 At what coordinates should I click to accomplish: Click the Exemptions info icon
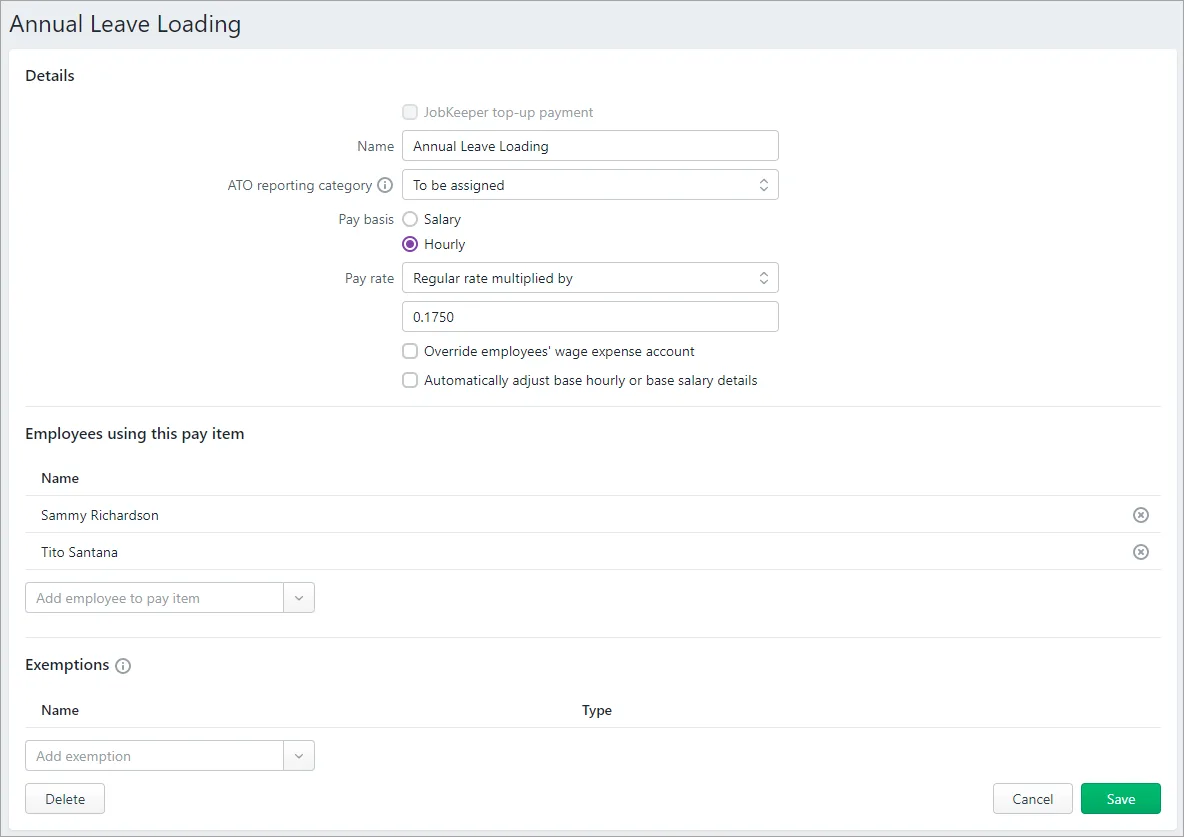coord(123,666)
